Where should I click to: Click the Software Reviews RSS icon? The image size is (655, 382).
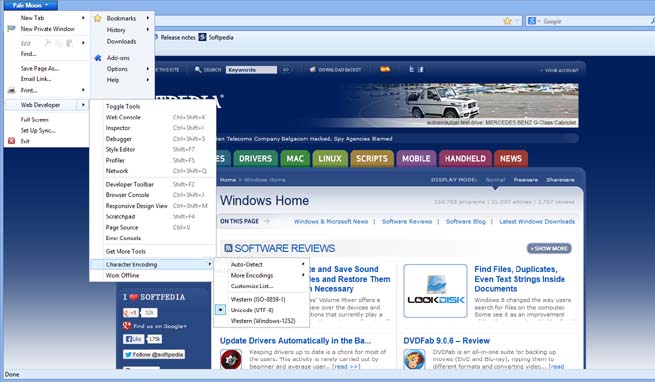228,248
